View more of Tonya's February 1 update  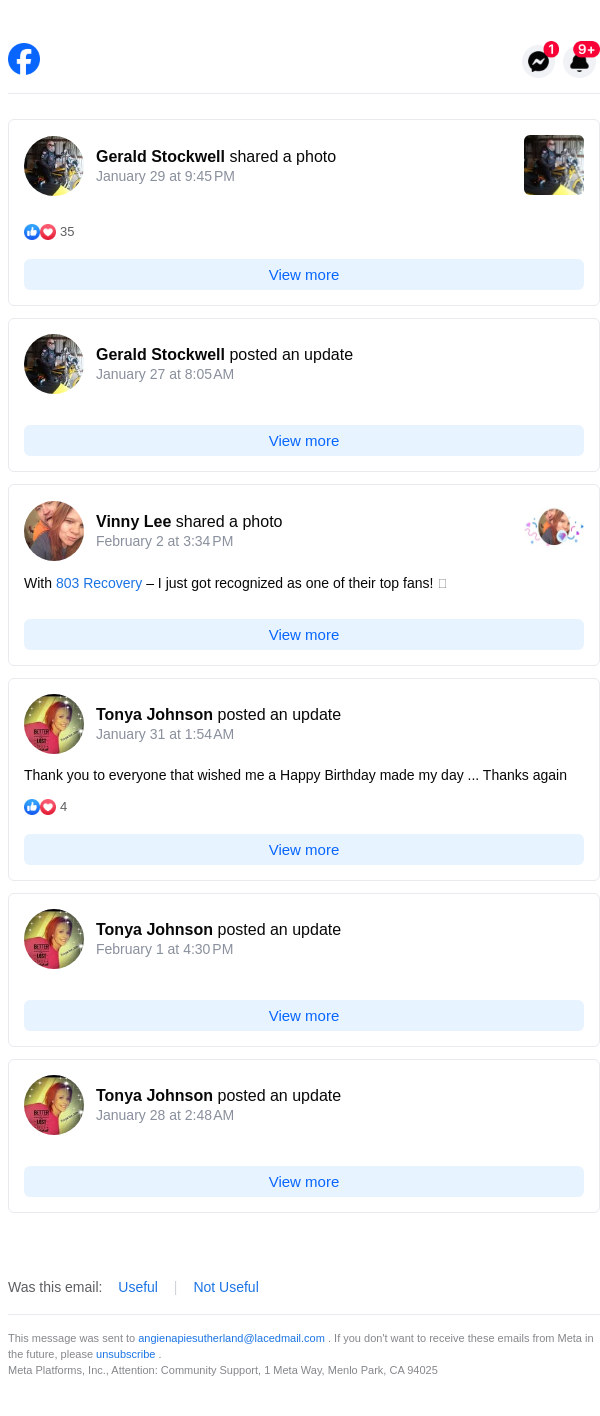point(304,1016)
